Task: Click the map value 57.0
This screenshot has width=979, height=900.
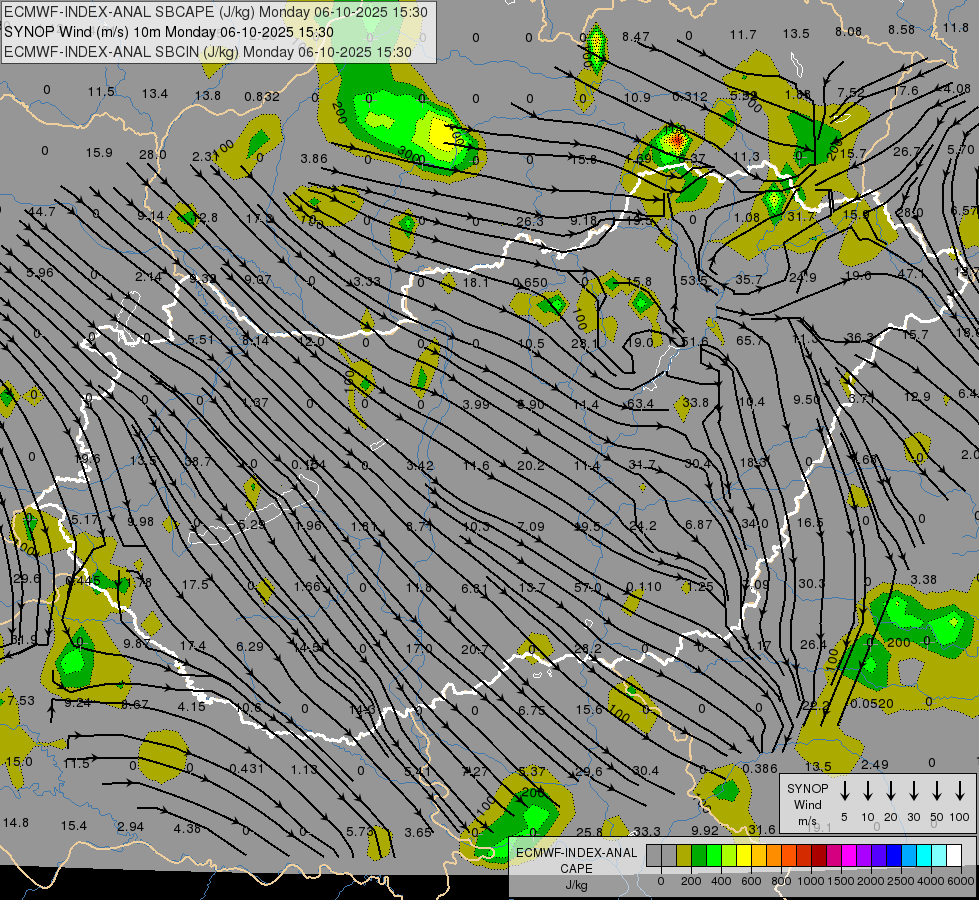Action: pyautogui.click(x=588, y=588)
